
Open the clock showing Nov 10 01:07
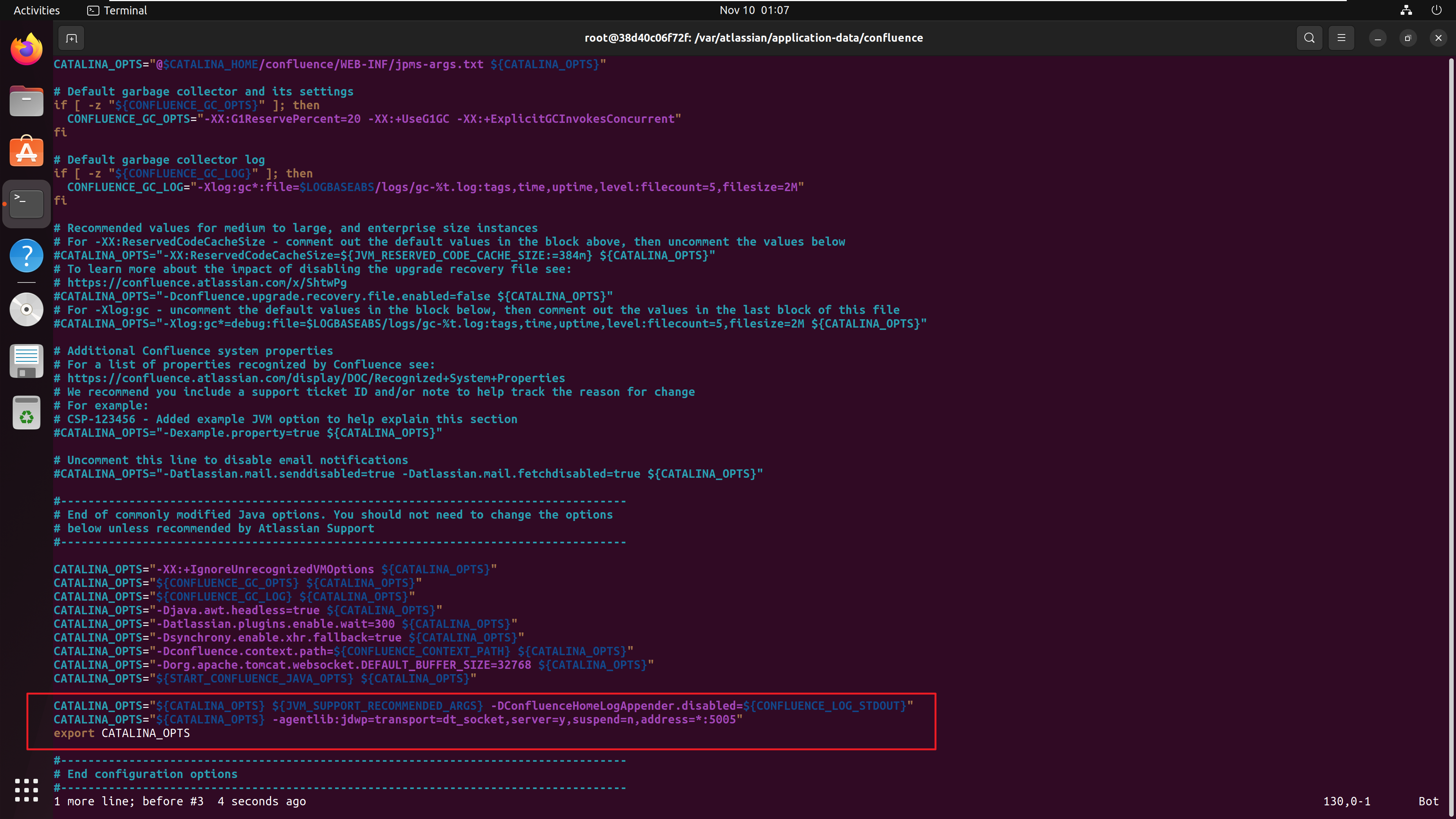tap(754, 10)
